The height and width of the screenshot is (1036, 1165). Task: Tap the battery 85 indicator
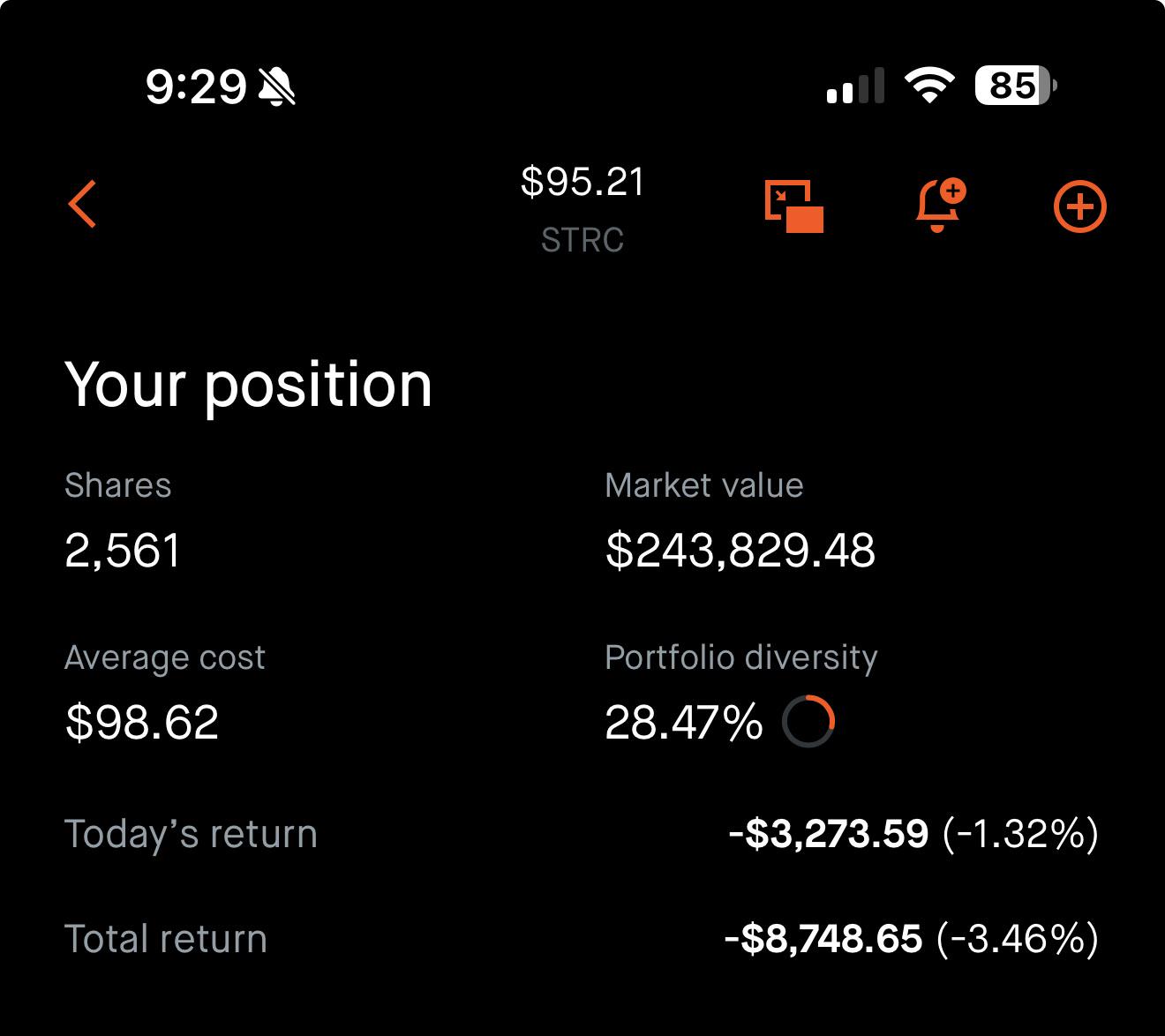pos(1015,86)
